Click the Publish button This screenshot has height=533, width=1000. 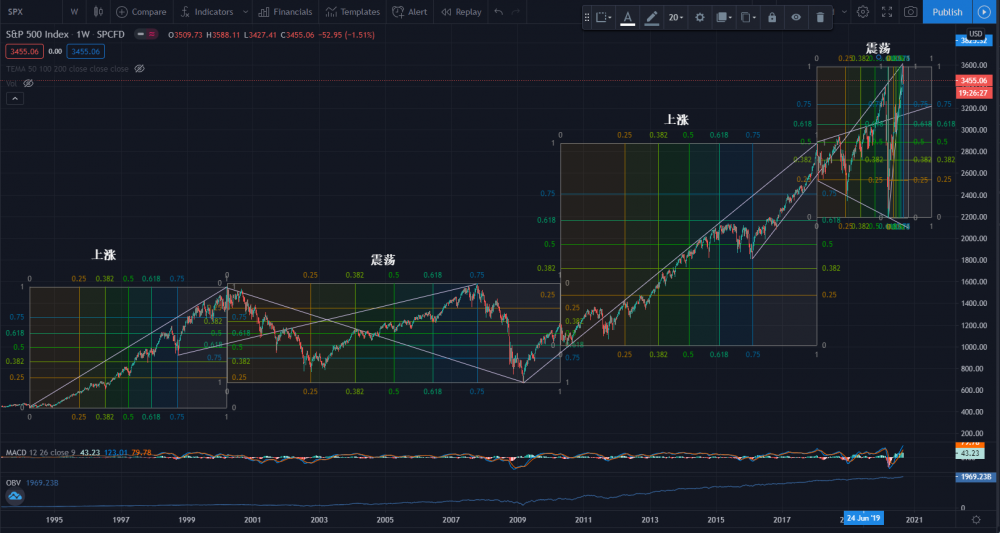coord(947,12)
